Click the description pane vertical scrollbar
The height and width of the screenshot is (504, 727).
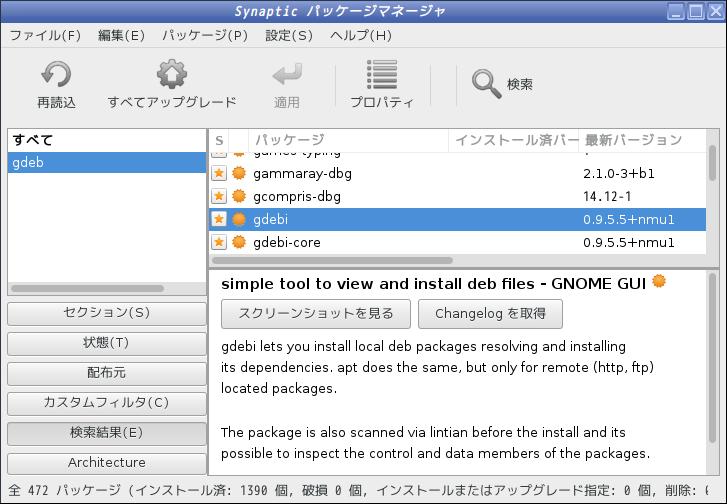click(712, 357)
